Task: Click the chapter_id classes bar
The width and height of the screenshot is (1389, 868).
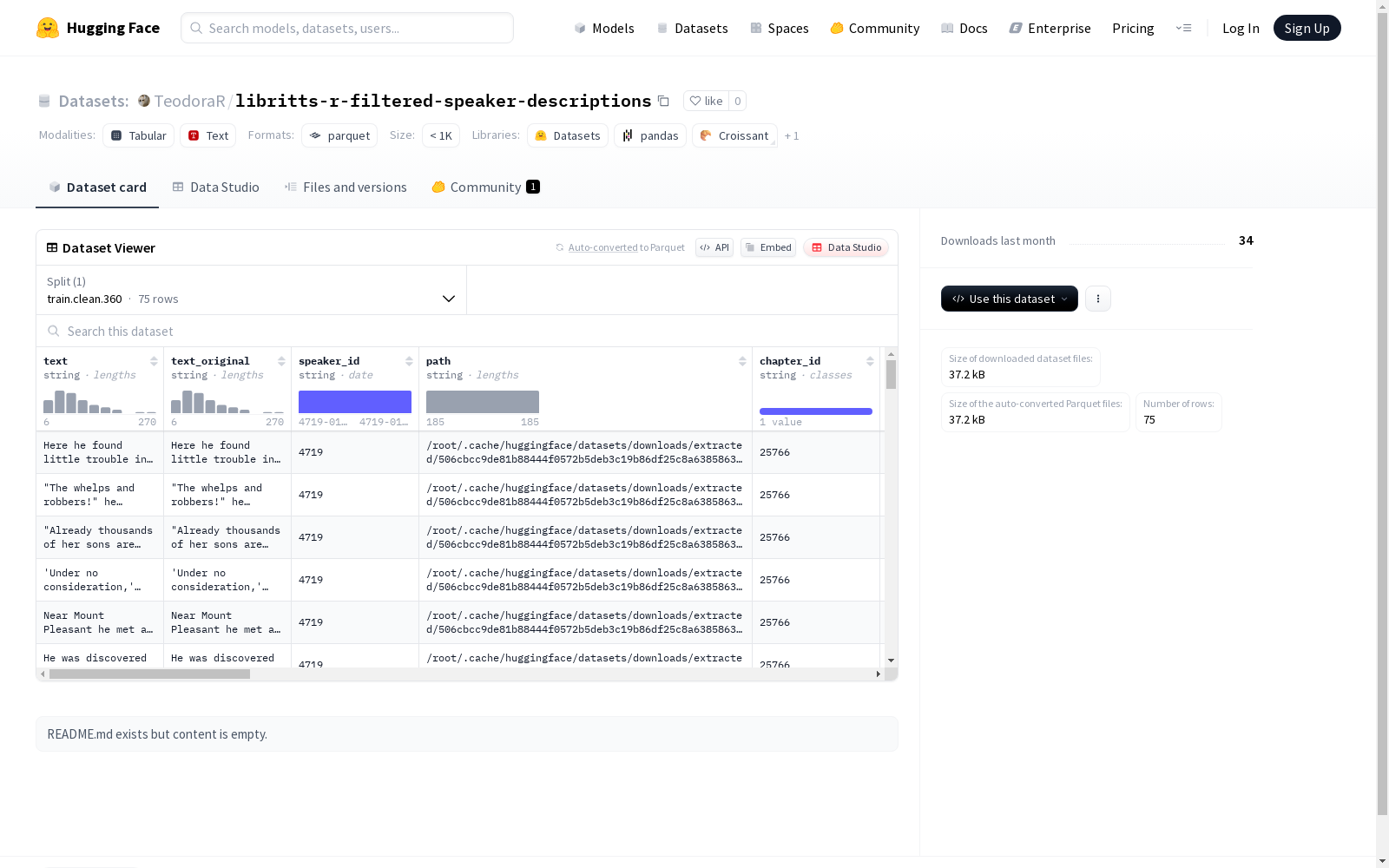Action: pos(816,411)
